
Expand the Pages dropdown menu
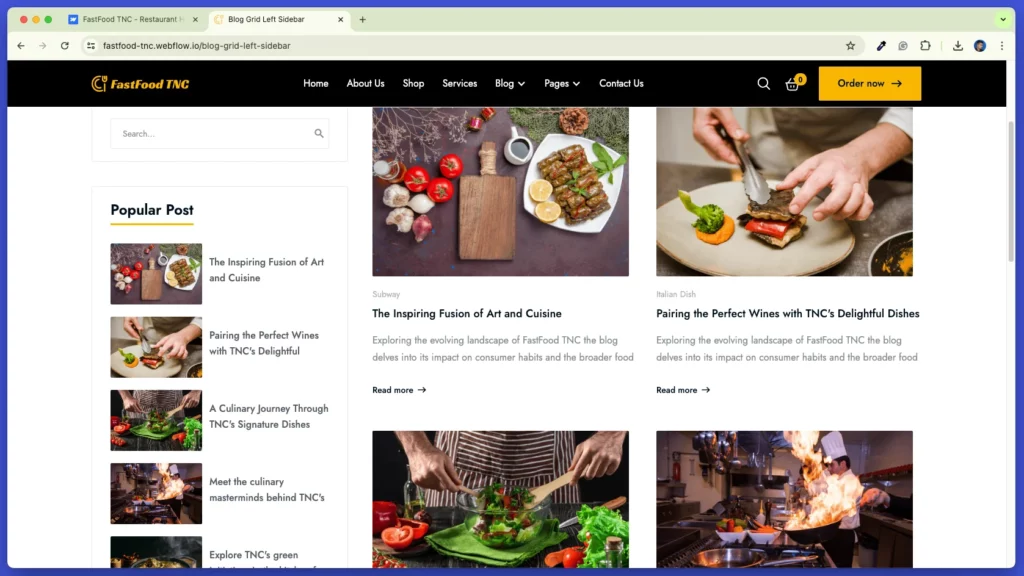[562, 84]
